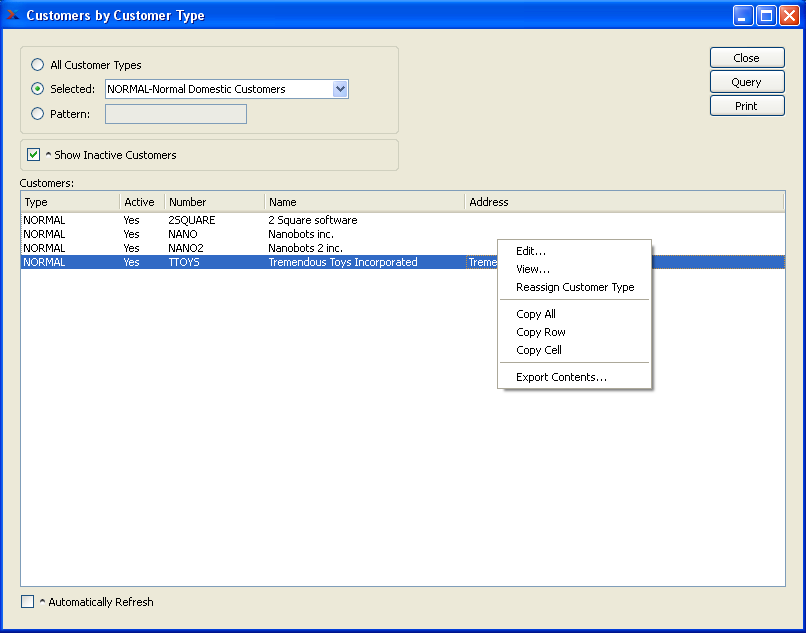Sort by the Active column header
806x633 pixels.
(142, 202)
